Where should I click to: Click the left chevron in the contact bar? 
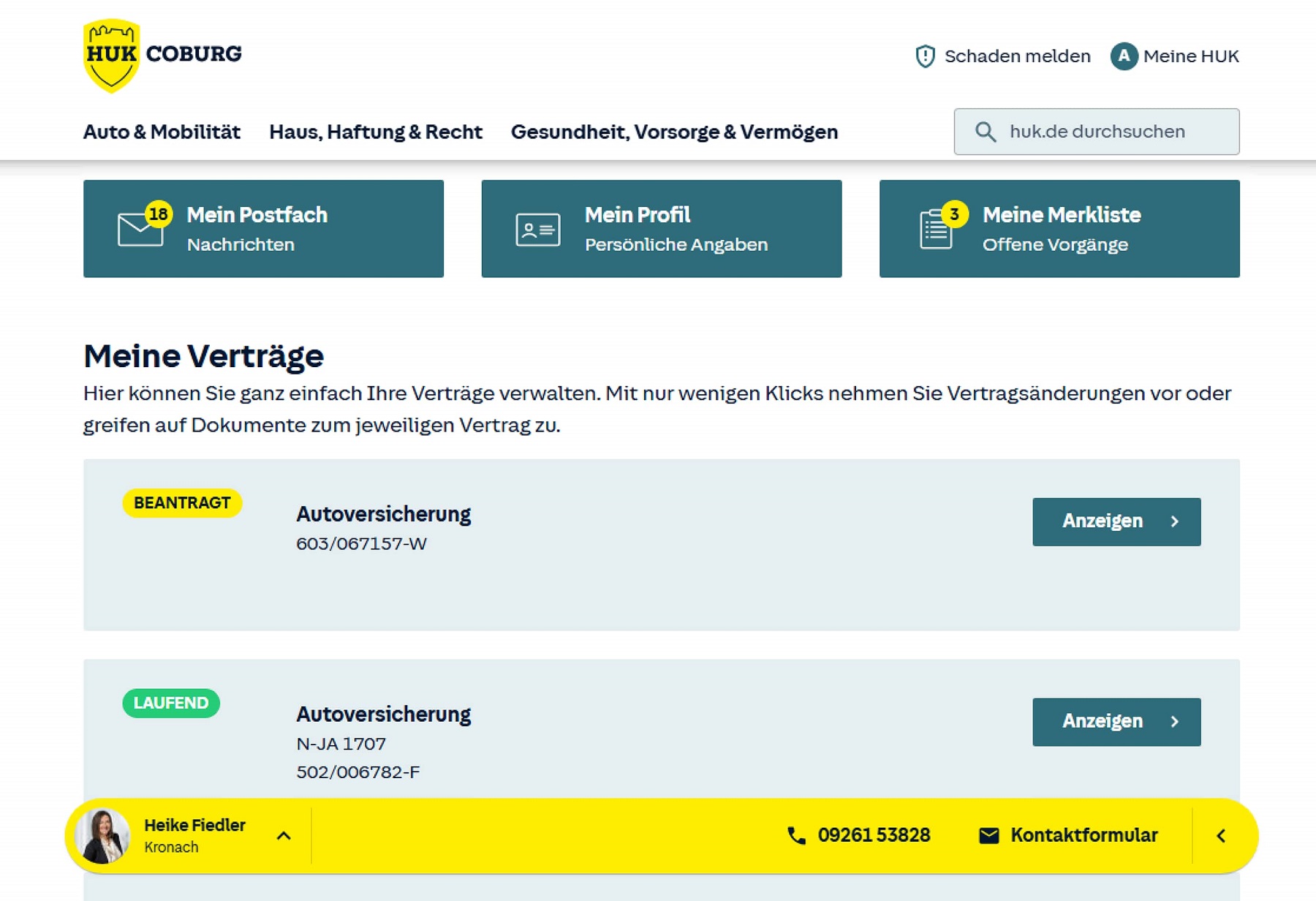(x=1220, y=834)
